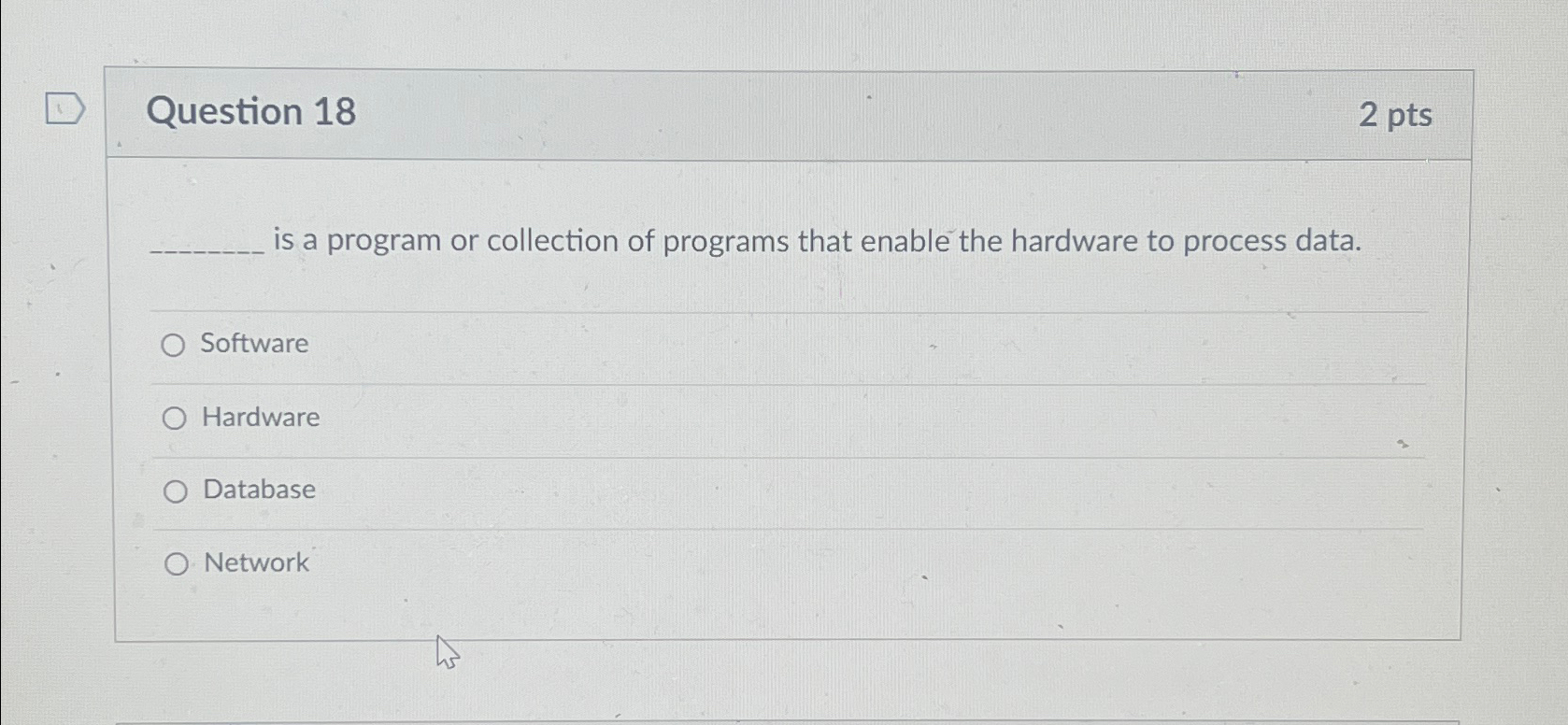
Task: Click the Software radio circle
Action: click(174, 345)
